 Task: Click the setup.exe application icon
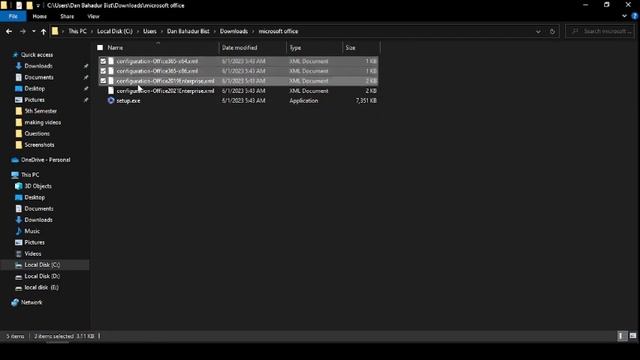click(x=111, y=100)
